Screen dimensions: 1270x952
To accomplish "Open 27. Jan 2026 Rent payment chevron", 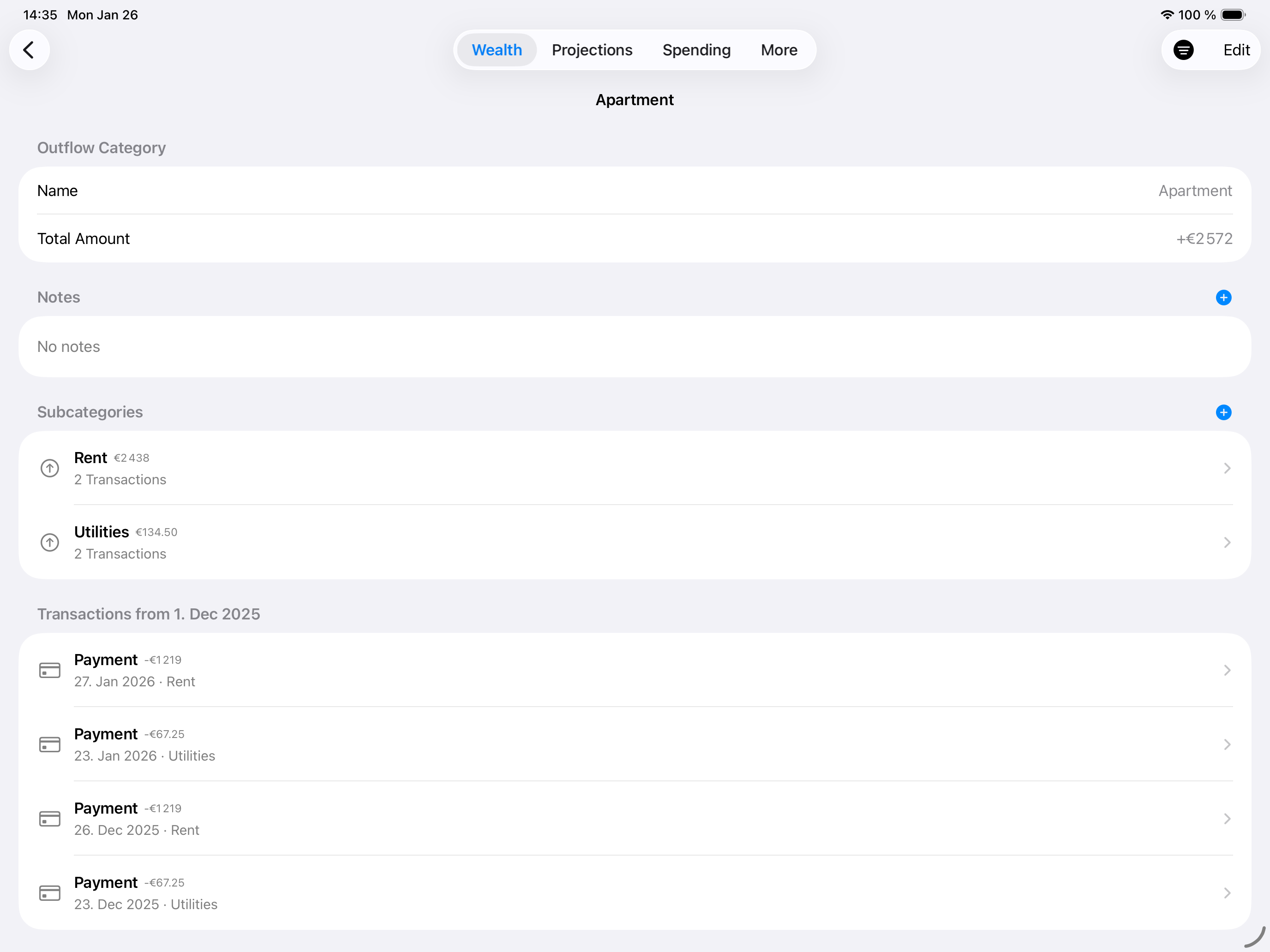I will [1227, 670].
